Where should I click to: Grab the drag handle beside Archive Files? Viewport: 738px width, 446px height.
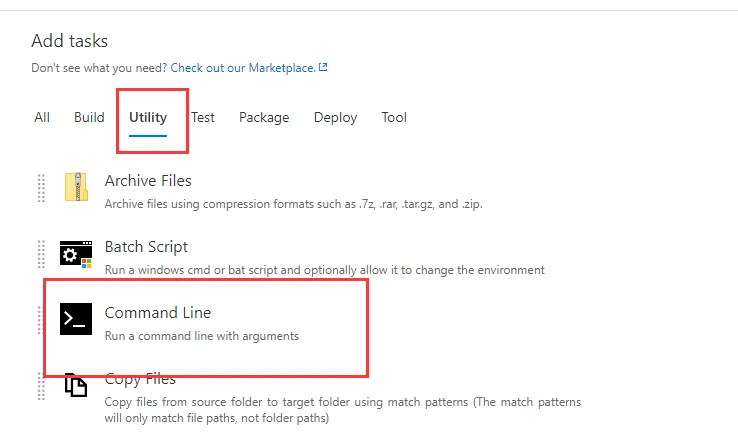[42, 188]
